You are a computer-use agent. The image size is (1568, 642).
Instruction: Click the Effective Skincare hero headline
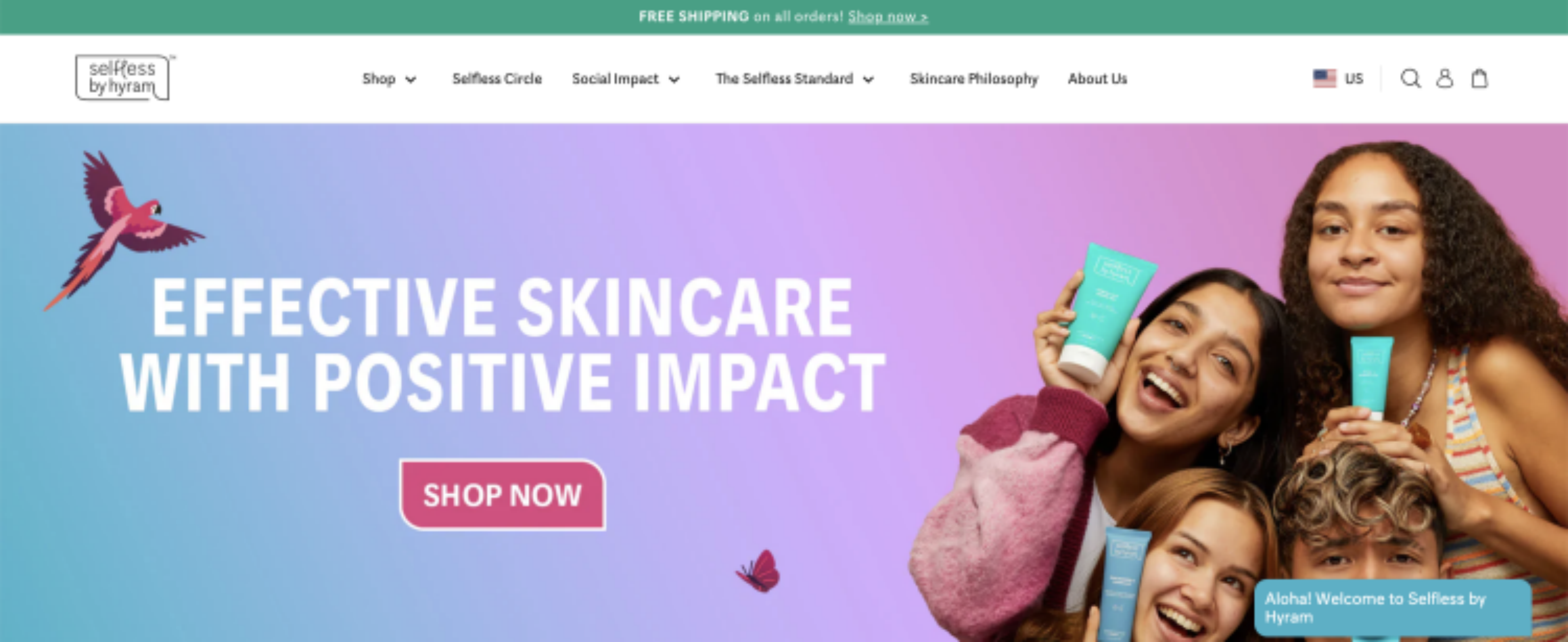pos(502,344)
